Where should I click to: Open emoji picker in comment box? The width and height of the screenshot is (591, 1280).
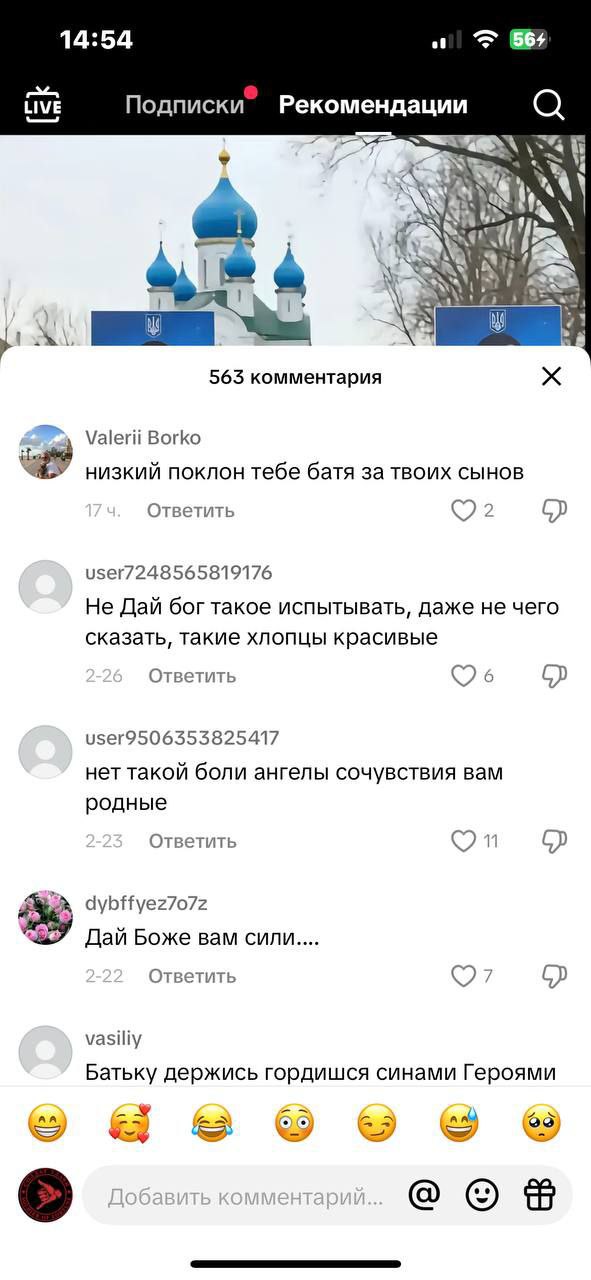482,1194
